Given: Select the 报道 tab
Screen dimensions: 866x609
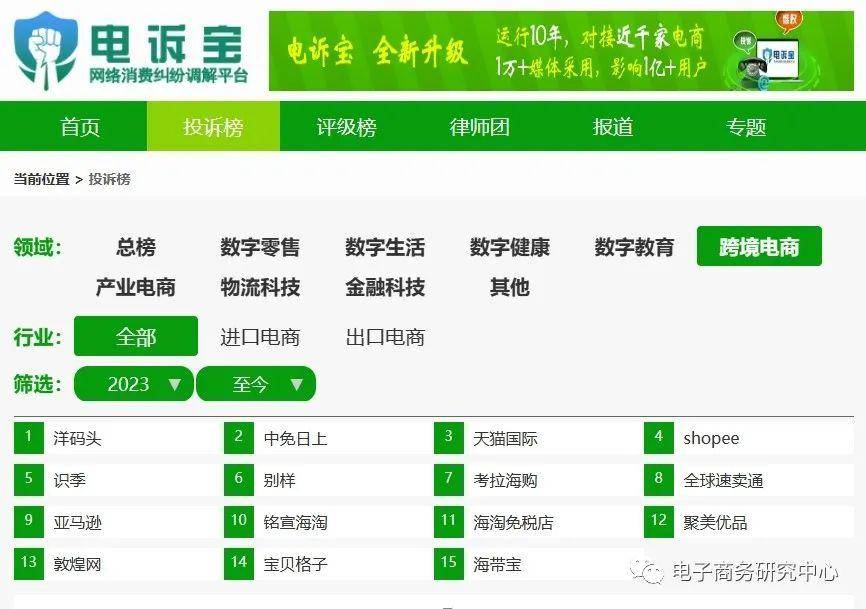Looking at the screenshot, I should (x=612, y=127).
